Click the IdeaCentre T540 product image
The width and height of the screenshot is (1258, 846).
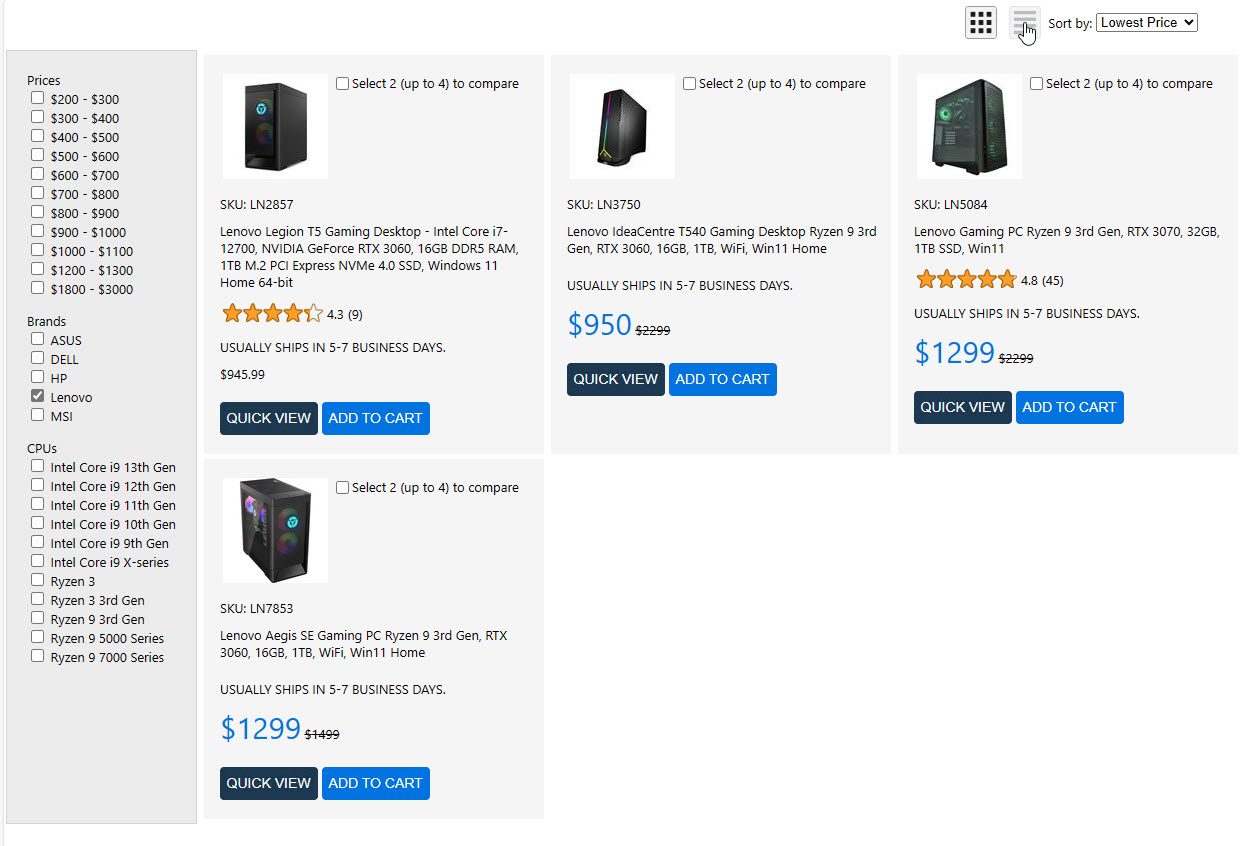point(622,126)
